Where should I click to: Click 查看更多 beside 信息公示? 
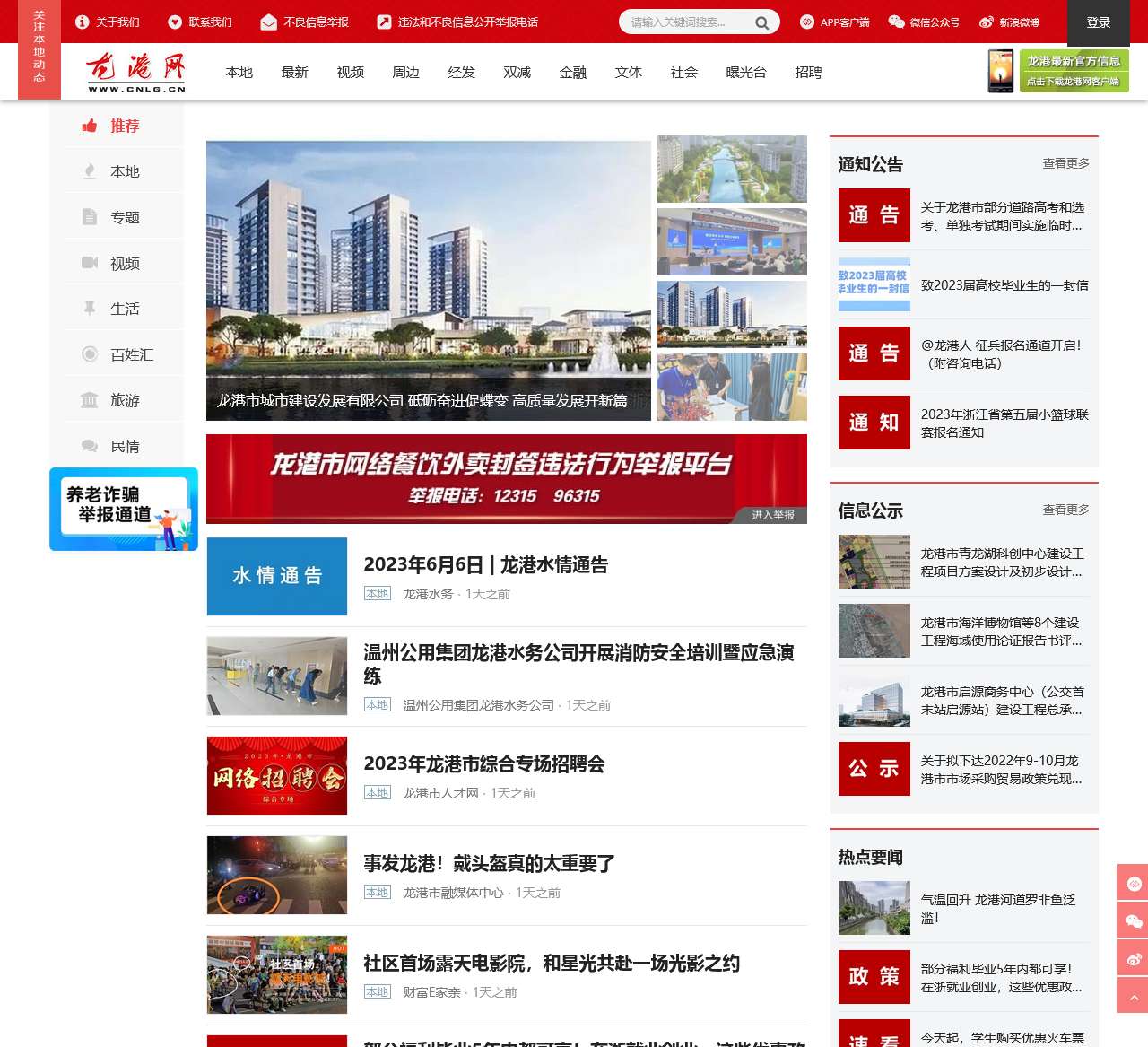[1066, 510]
